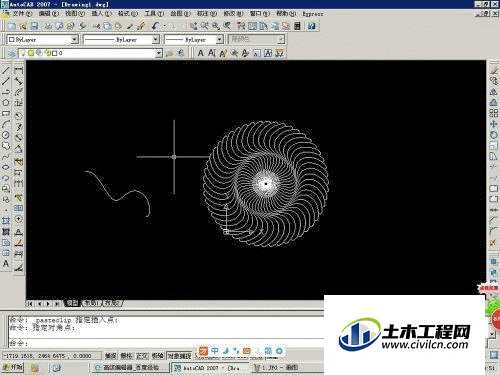Open the 插入 (Insert) menu

tap(102, 14)
